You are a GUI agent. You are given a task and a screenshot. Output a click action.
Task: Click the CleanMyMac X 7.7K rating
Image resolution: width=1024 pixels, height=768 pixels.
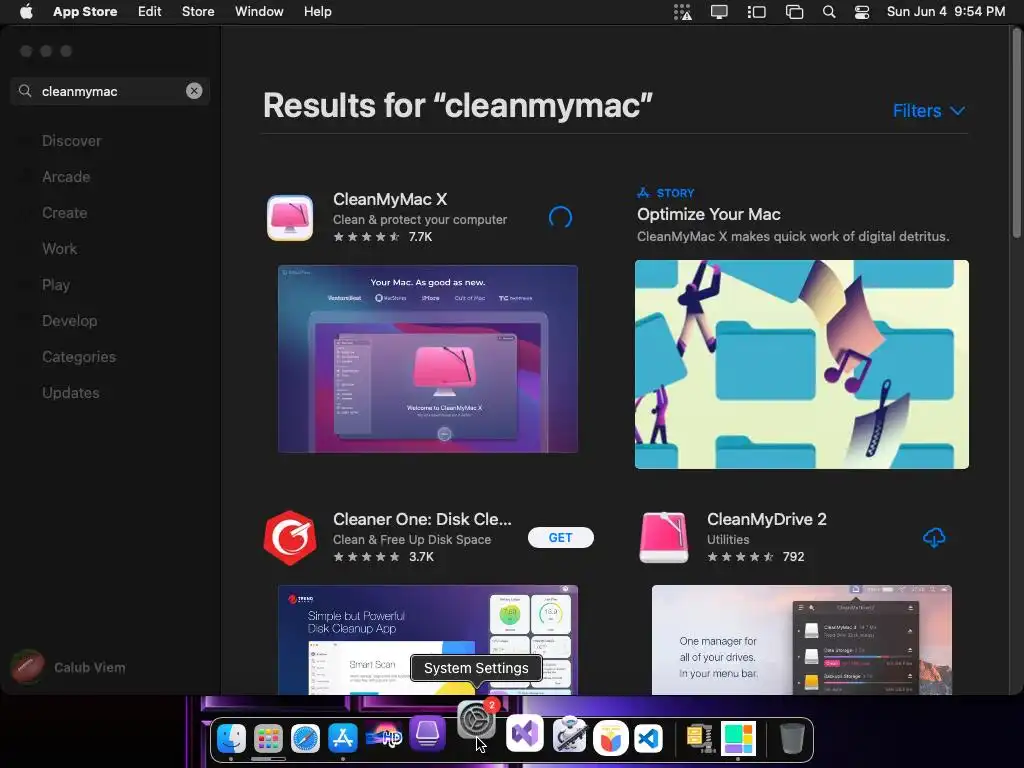tap(383, 236)
